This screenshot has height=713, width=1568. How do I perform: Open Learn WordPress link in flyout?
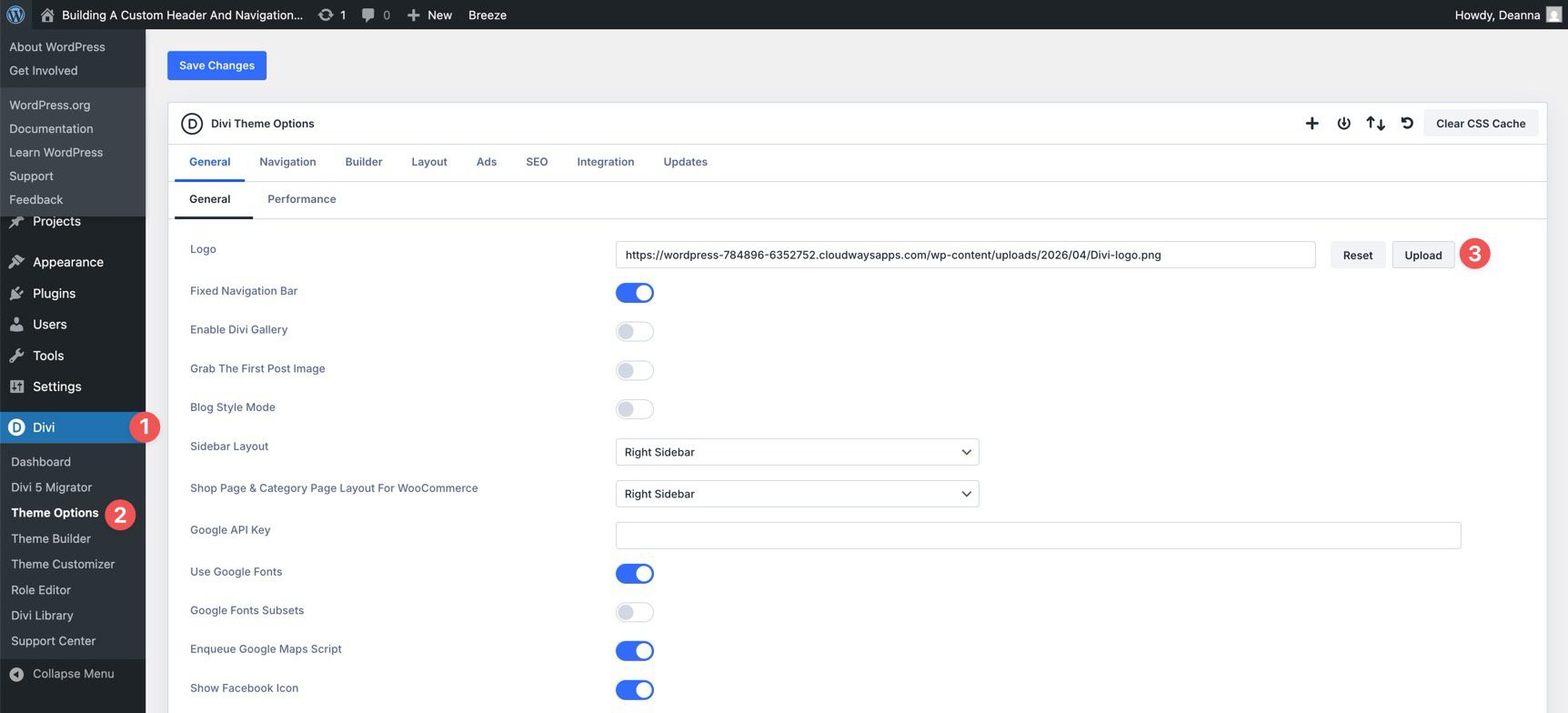pos(55,153)
